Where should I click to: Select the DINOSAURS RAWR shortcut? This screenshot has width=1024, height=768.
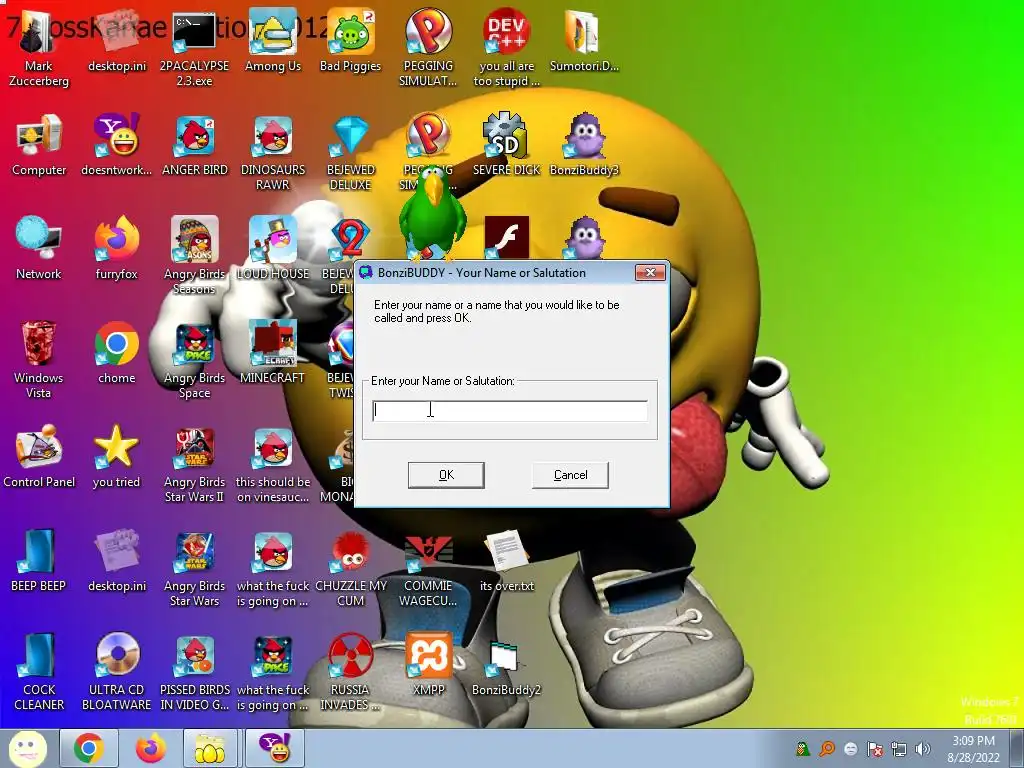[x=273, y=152]
